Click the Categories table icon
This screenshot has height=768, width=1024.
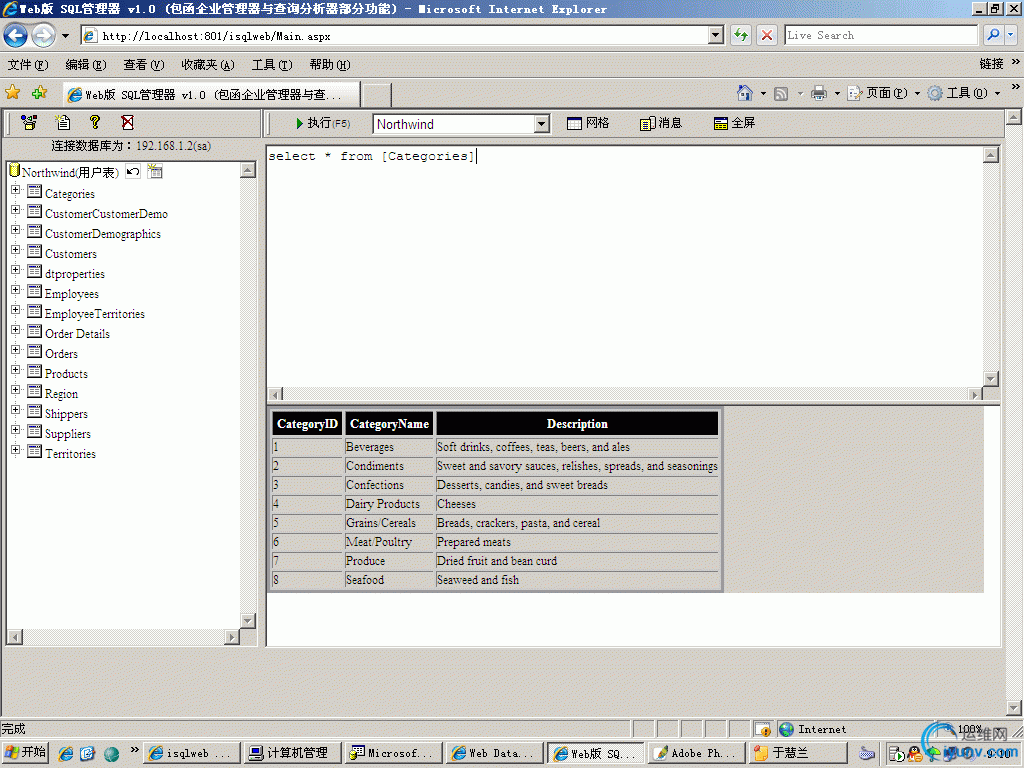pyautogui.click(x=35, y=192)
